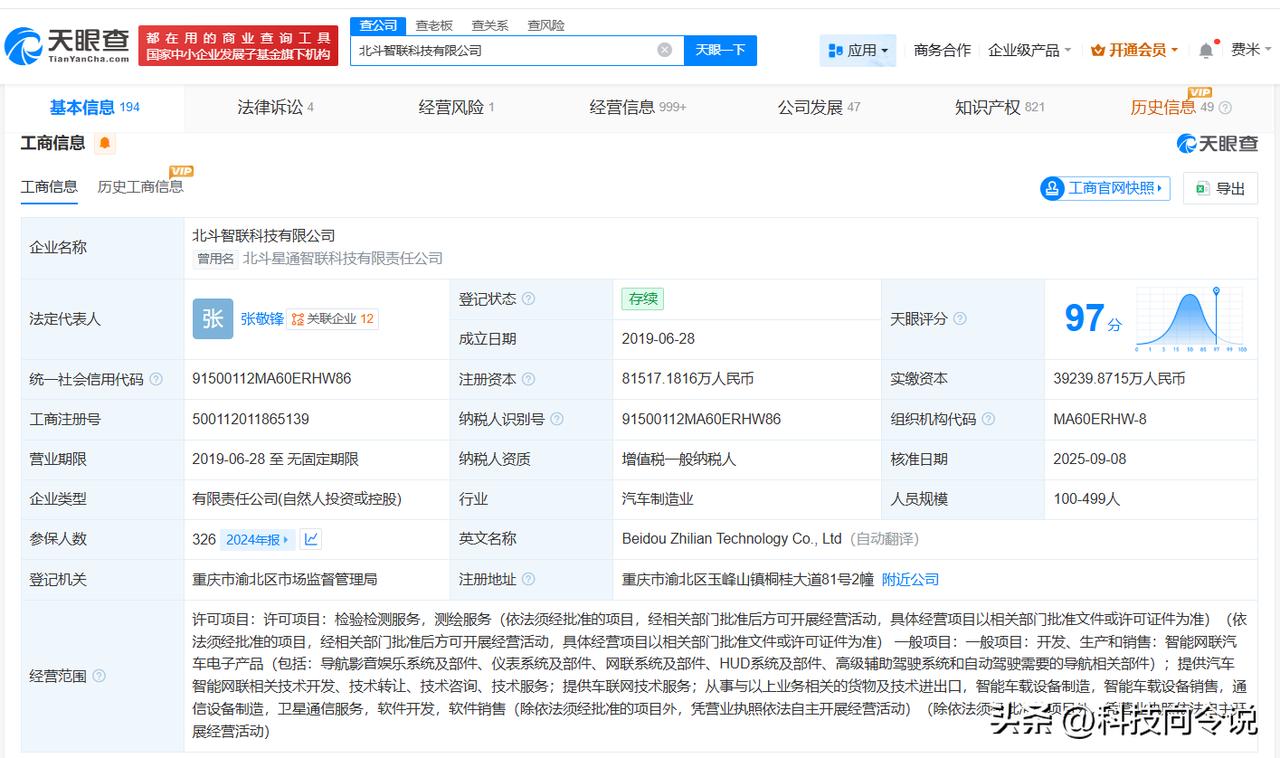
Task: Click the registration authority 重庆市渝北区市场监督管理局
Action: click(285, 579)
